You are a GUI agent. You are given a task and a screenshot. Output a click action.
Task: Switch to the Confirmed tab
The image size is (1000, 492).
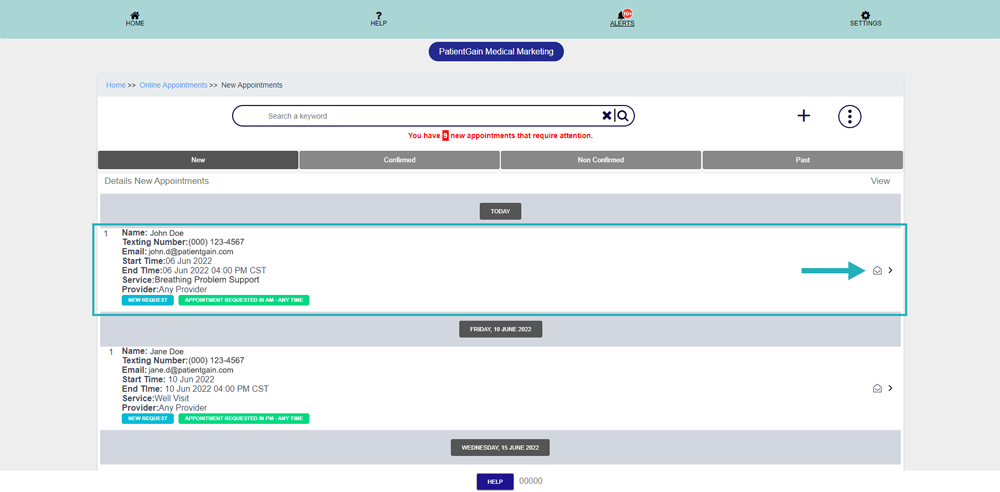pos(399,160)
